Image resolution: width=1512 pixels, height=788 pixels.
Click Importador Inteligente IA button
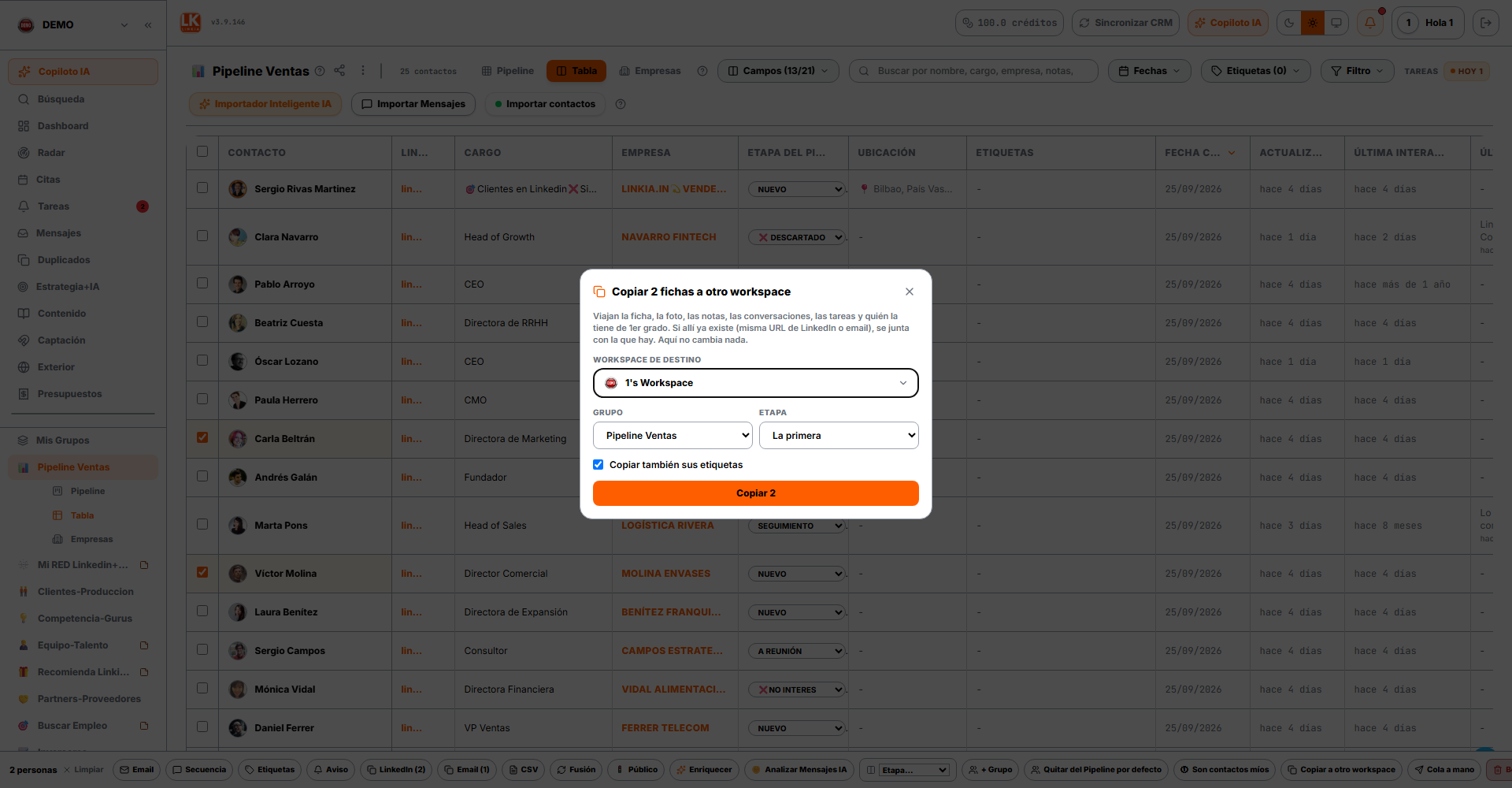(265, 104)
